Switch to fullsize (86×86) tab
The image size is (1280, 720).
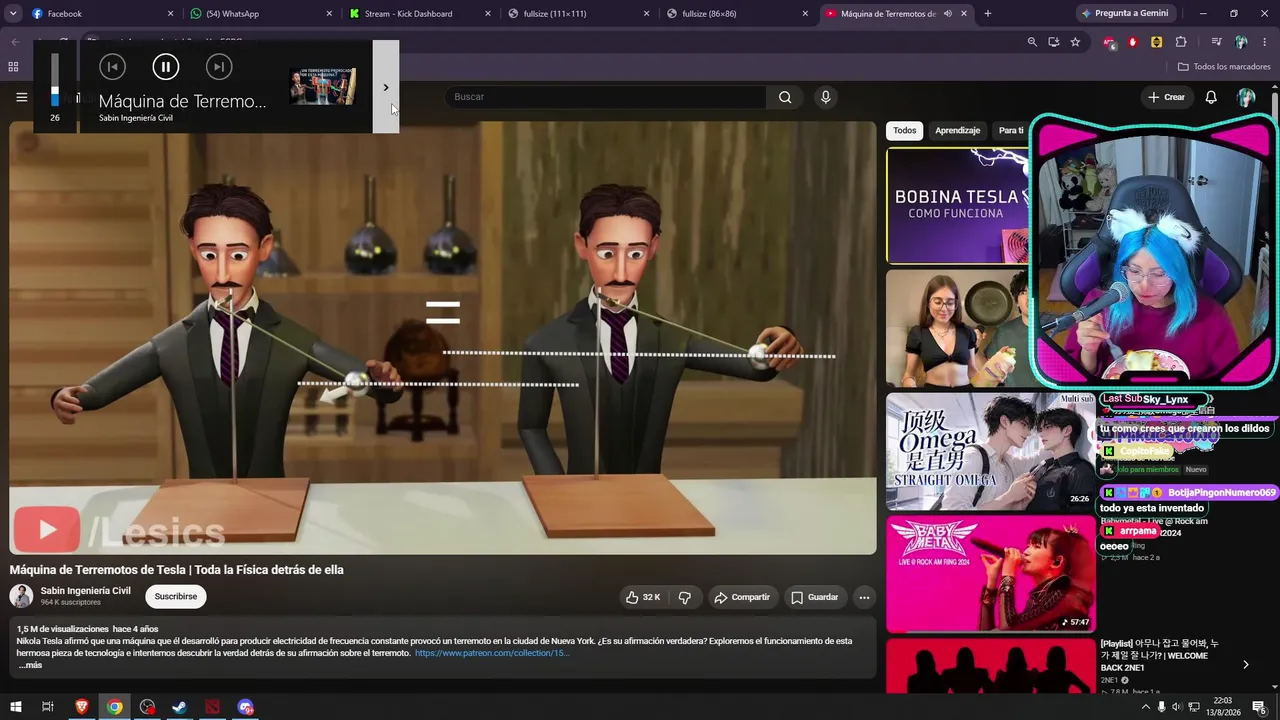pos(738,14)
